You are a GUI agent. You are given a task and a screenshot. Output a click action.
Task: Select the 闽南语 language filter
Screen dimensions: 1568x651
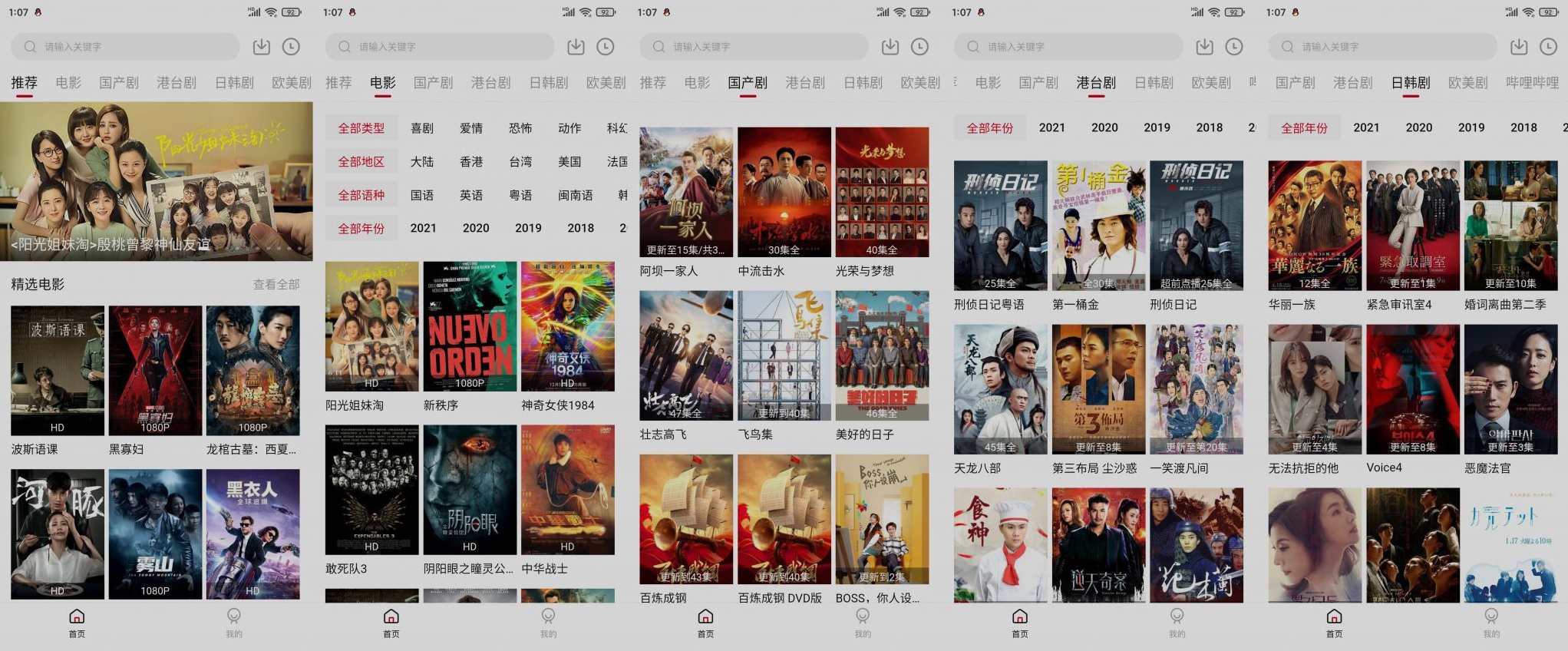click(x=575, y=195)
